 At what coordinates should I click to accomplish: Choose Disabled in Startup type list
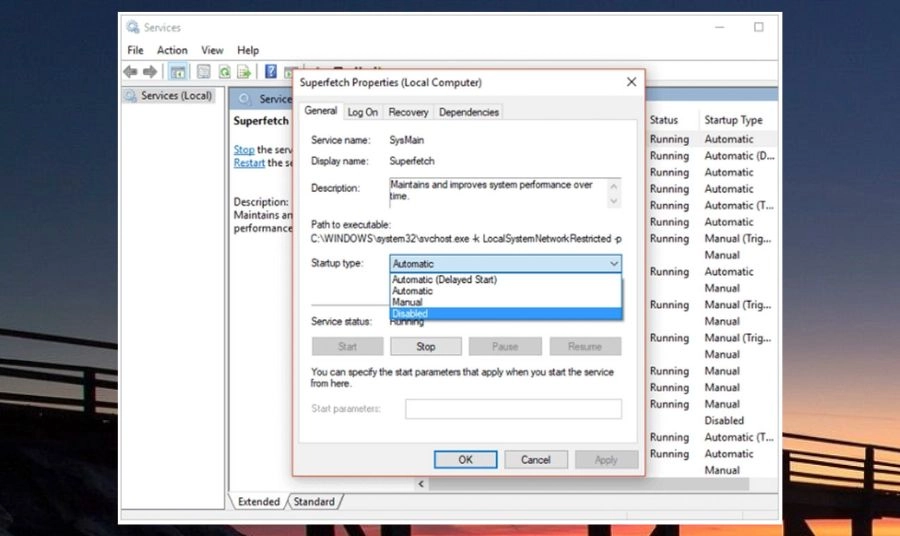505,313
